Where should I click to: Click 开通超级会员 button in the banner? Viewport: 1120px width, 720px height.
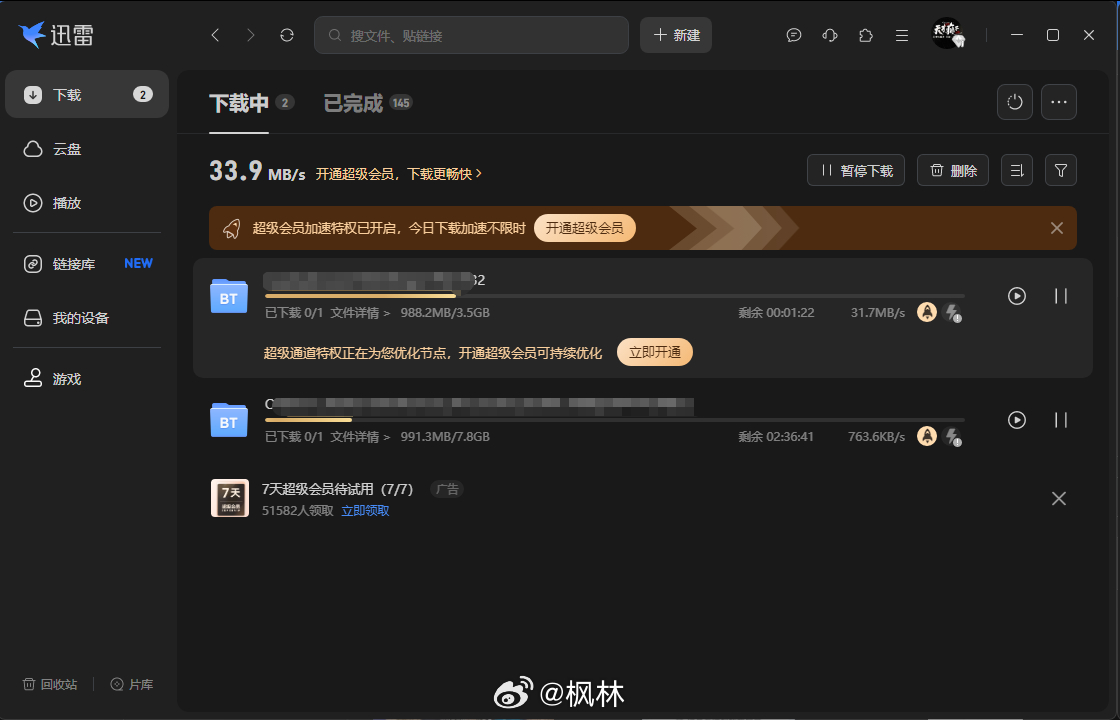[x=584, y=228]
